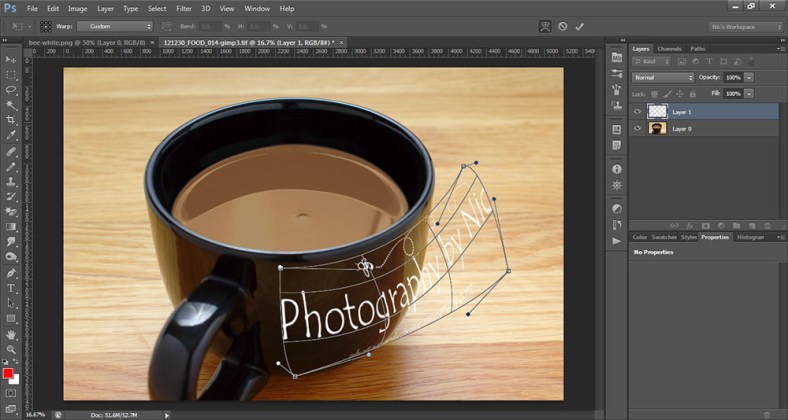This screenshot has height=420, width=788.
Task: Activate the Horizontal Type tool
Action: pyautogui.click(x=11, y=288)
